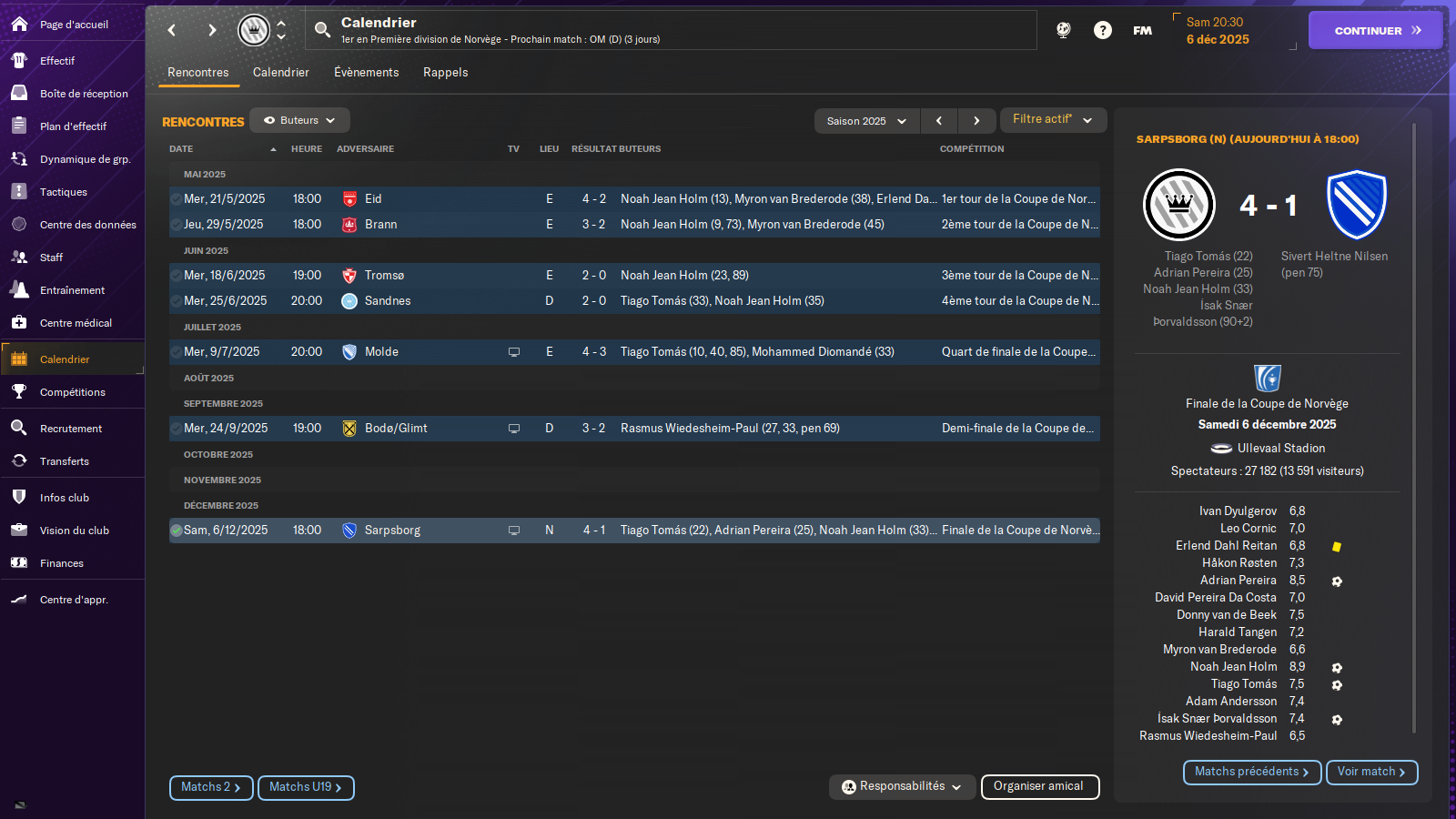This screenshot has width=1456, height=819.
Task: Click the TV icon on the Molde match row
Action: [514, 352]
